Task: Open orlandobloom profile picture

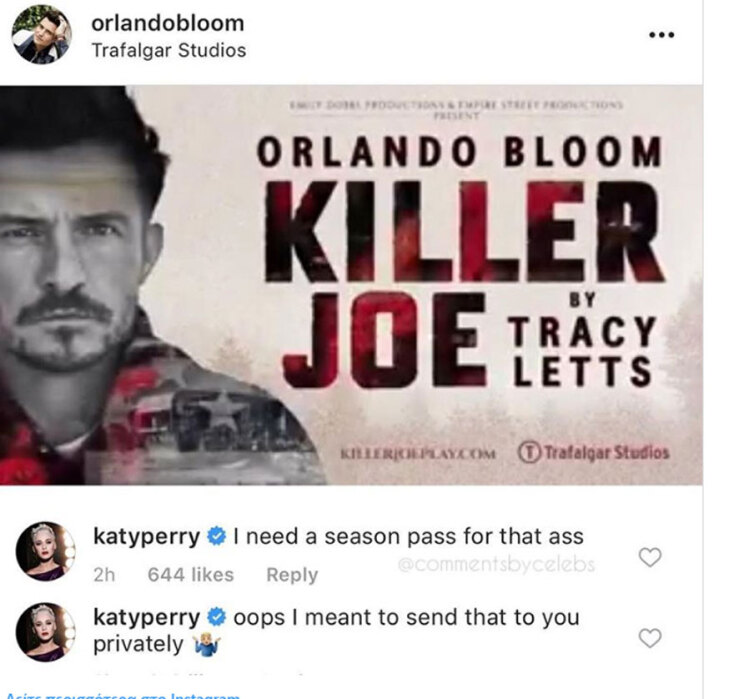Action: point(42,35)
